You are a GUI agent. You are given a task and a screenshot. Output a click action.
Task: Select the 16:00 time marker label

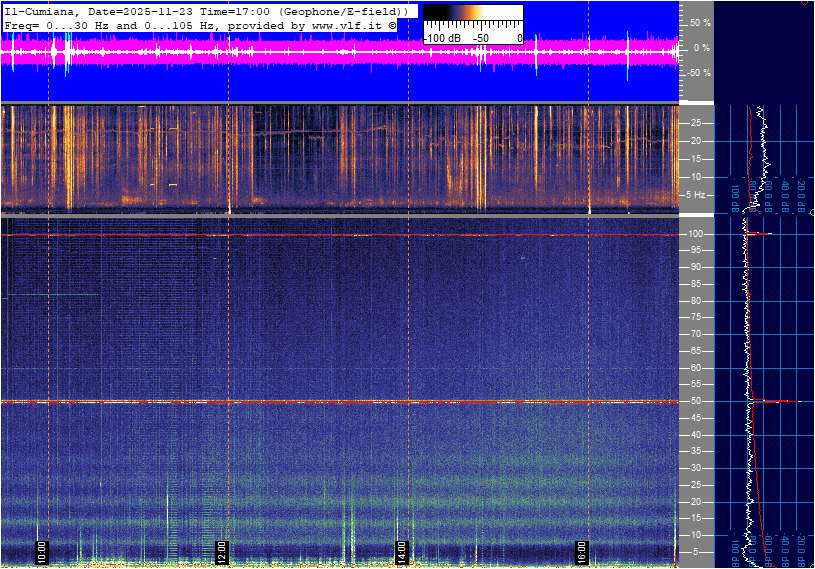(582, 551)
